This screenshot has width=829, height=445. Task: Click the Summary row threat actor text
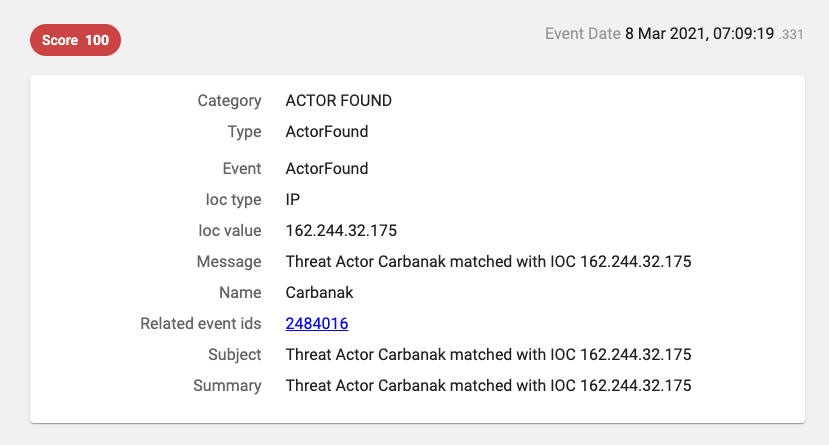(x=488, y=386)
